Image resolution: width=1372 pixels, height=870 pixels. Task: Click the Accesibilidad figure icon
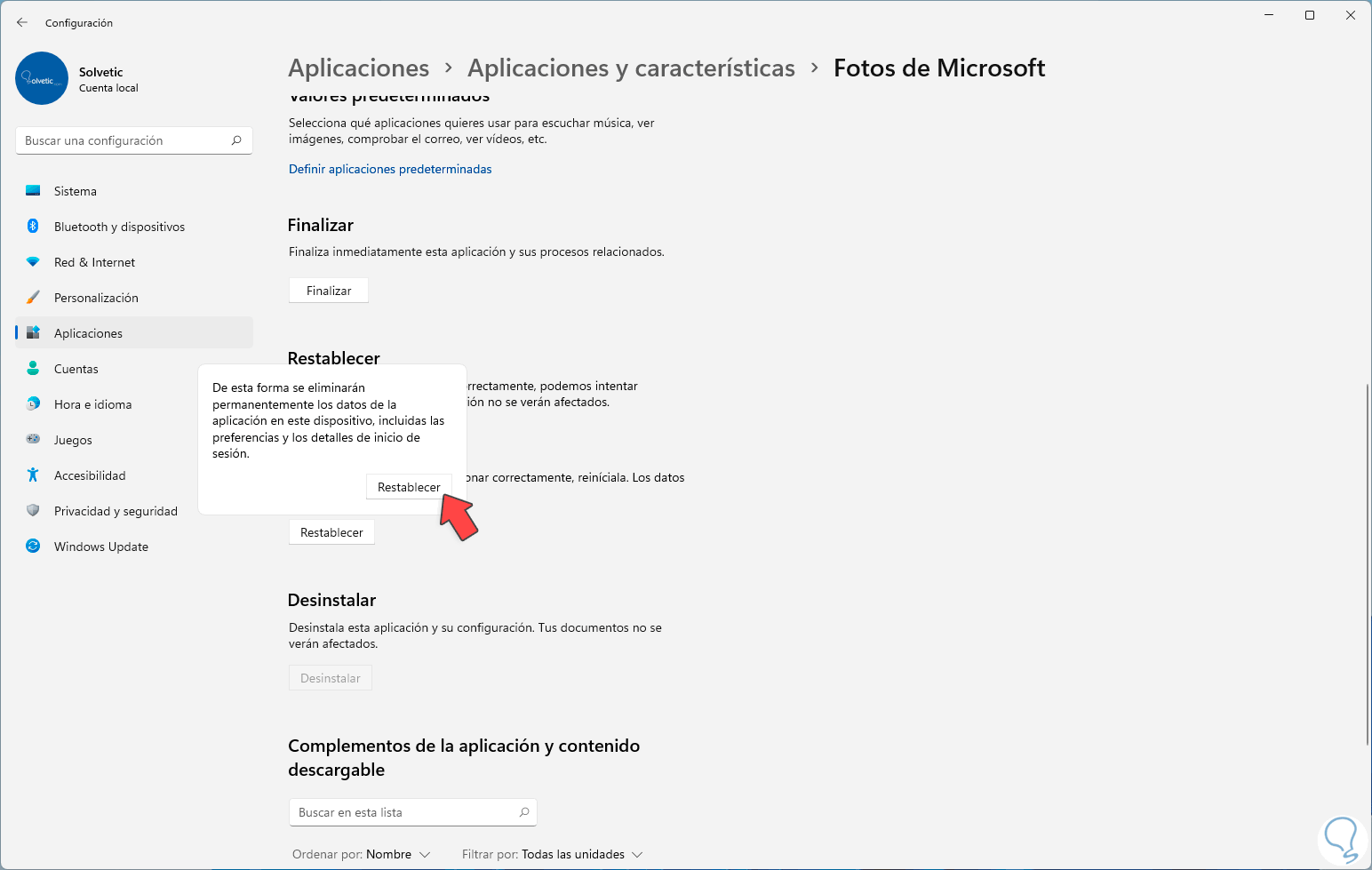[33, 475]
